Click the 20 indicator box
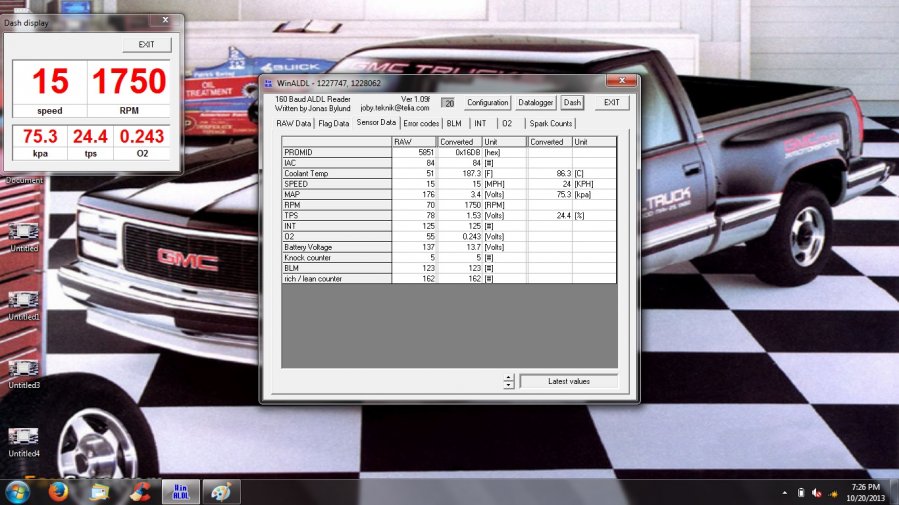899x505 pixels. (449, 103)
